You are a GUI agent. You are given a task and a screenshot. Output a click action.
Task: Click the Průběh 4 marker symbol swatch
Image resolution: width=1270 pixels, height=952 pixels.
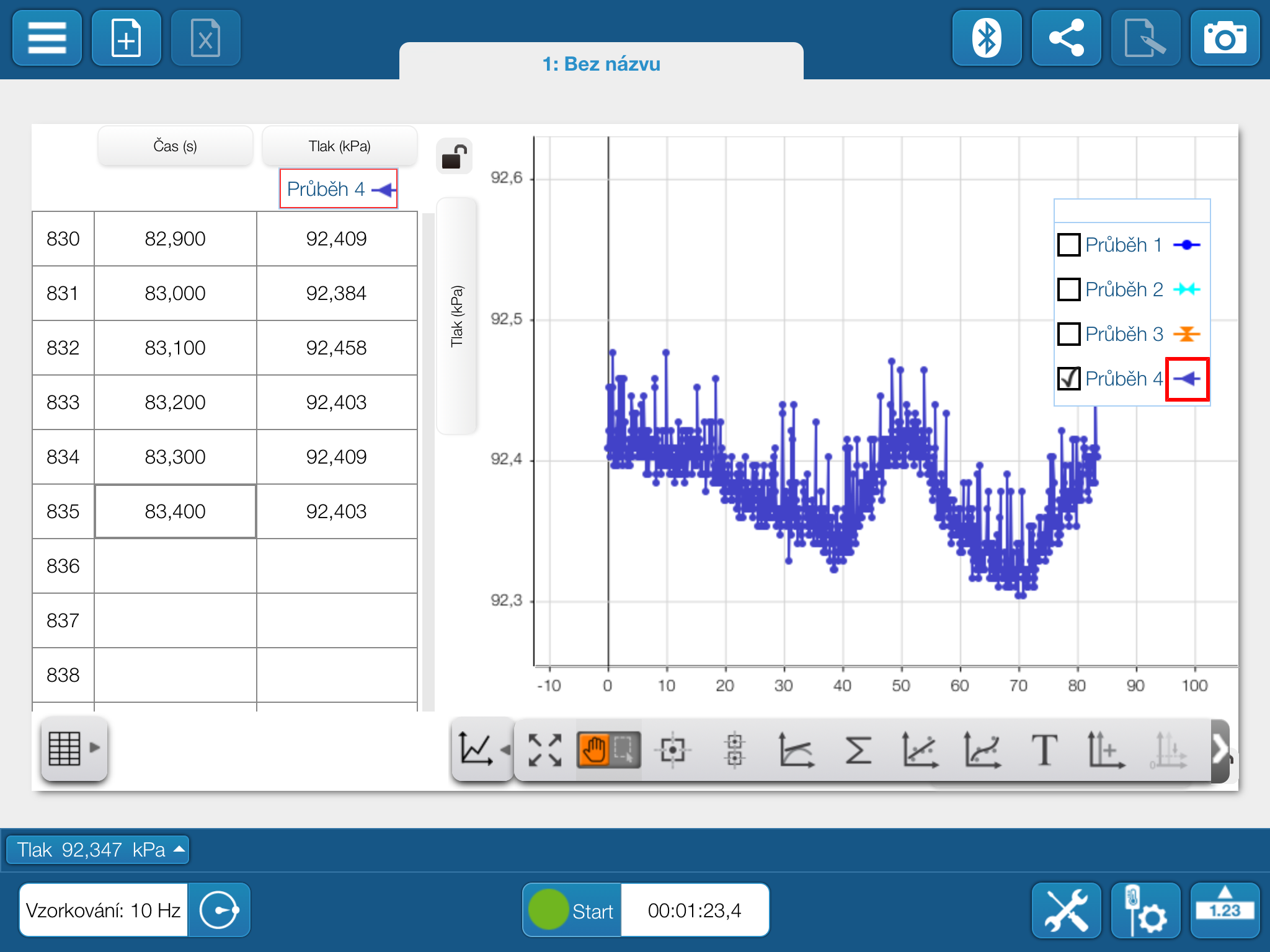(1187, 379)
